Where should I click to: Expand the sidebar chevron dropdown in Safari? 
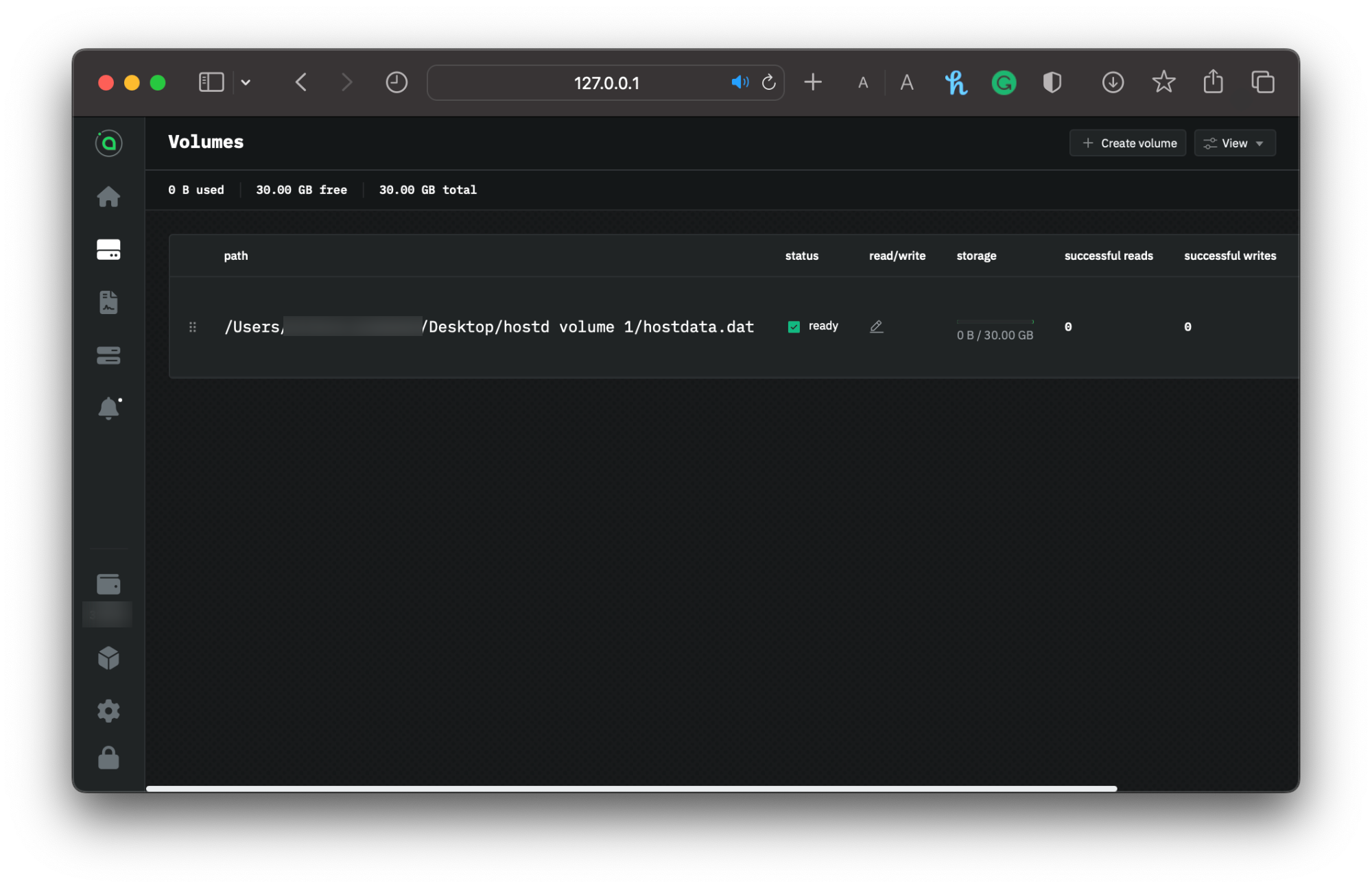(x=246, y=83)
